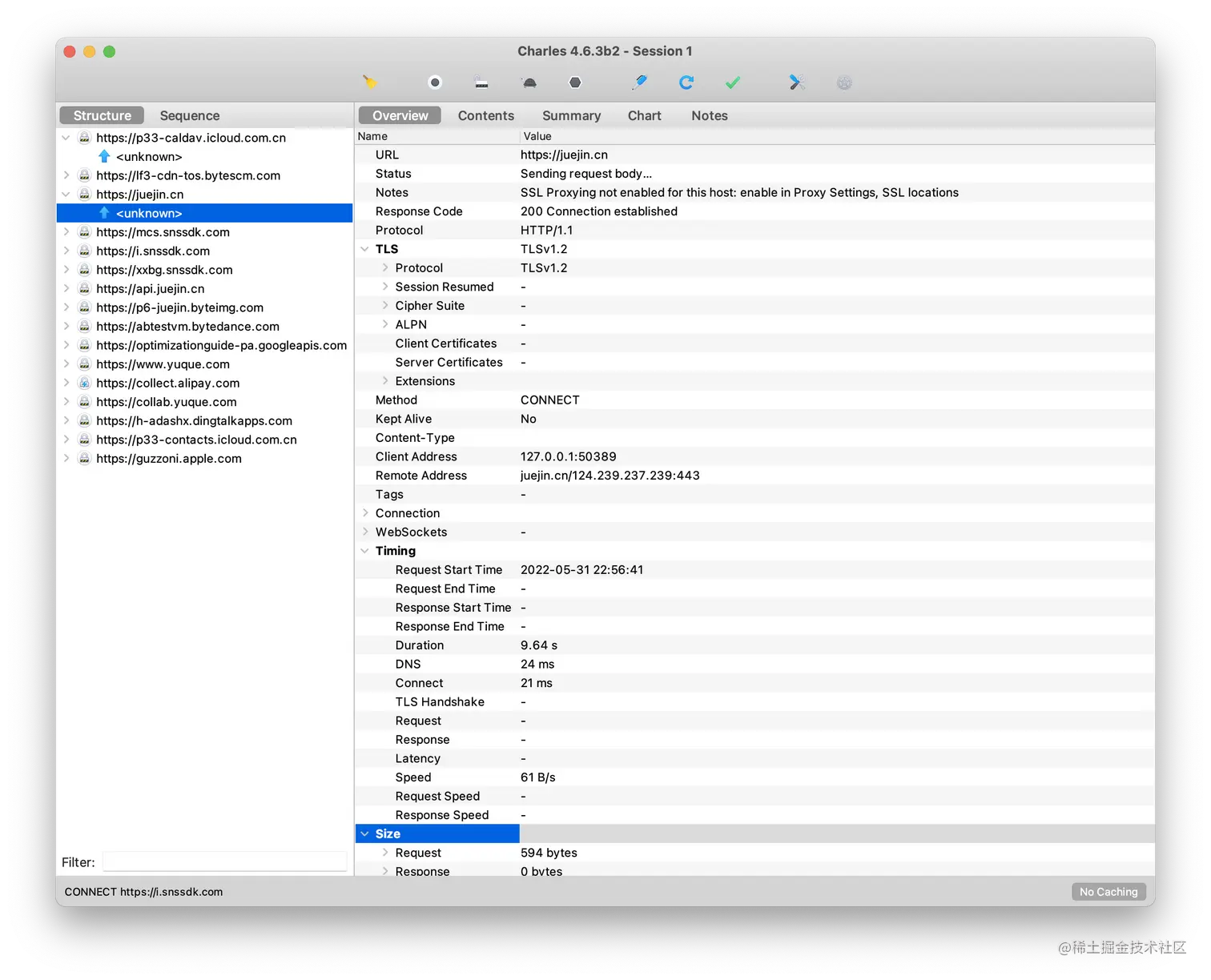Select https://xxbg.snssdk.com host
Screen dimensions: 1211x980
pyautogui.click(x=164, y=270)
